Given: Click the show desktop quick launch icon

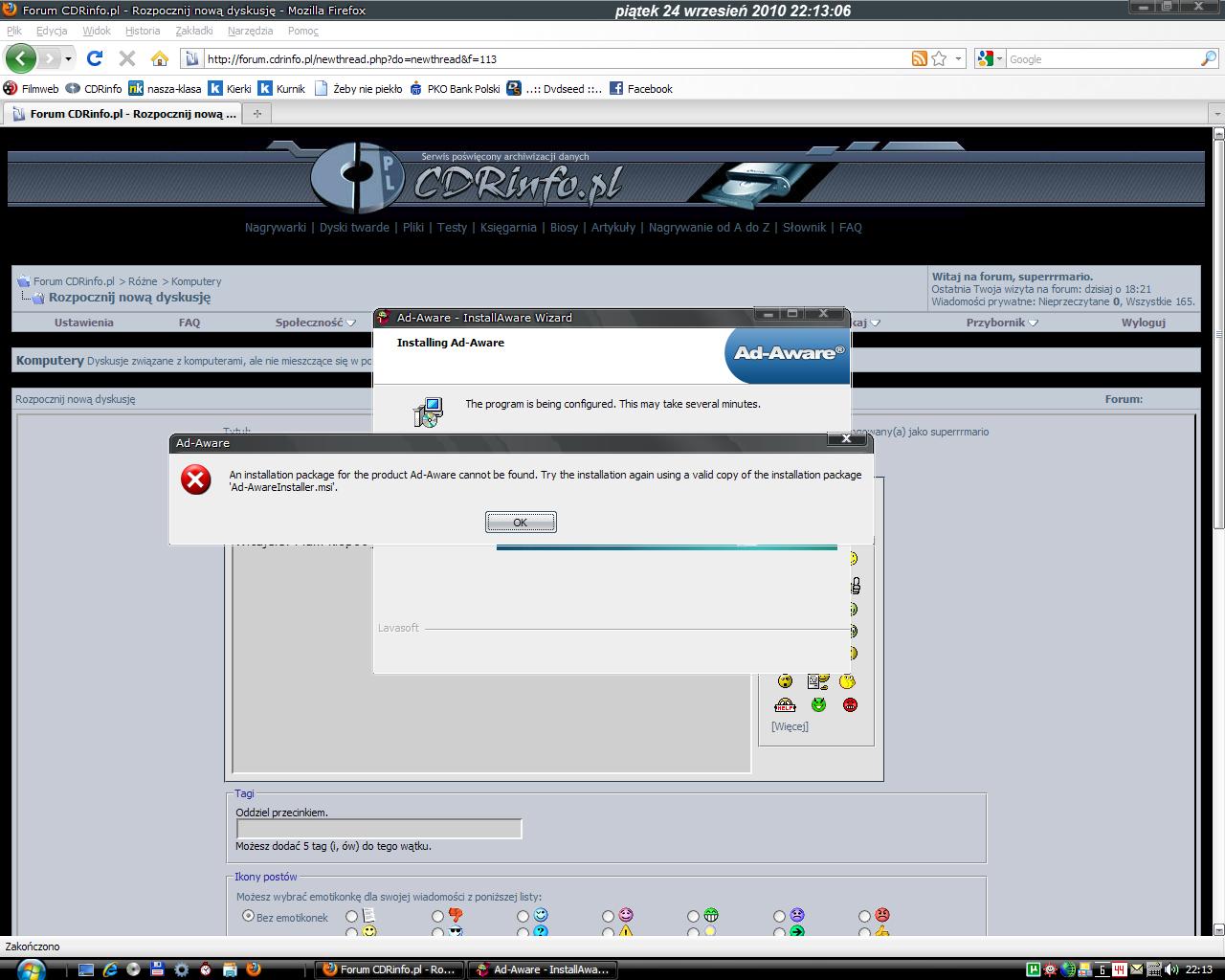Looking at the screenshot, I should coord(86,969).
